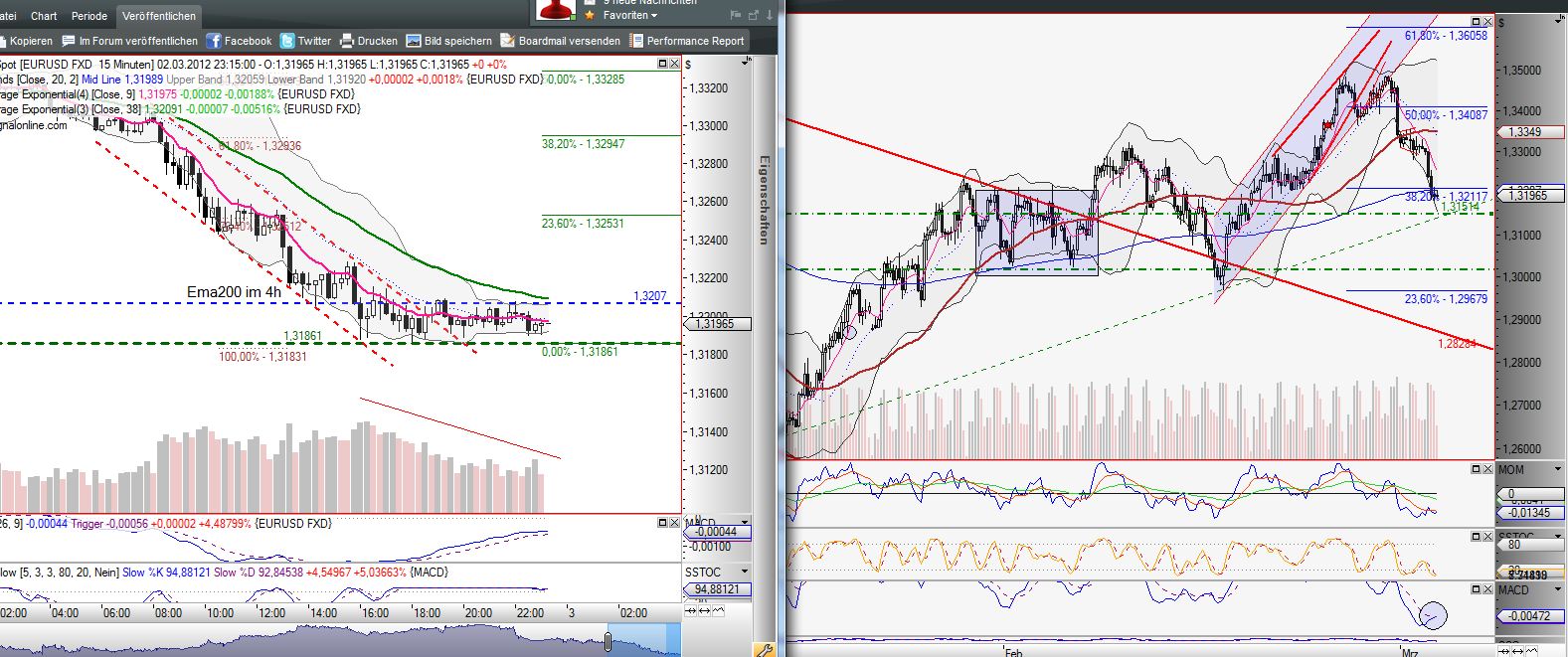1568x657 pixels.
Task: Save chart image with Bild speichern
Action: (449, 41)
